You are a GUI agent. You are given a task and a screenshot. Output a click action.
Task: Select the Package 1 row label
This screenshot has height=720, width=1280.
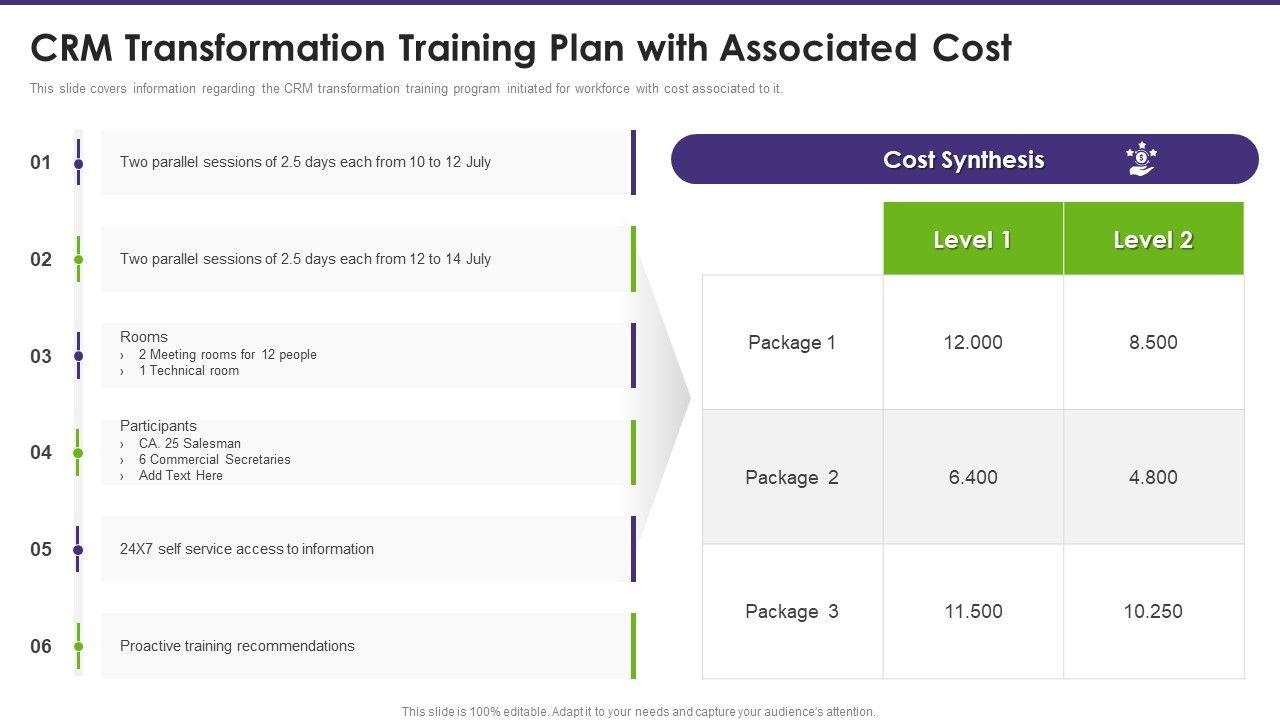click(x=792, y=342)
